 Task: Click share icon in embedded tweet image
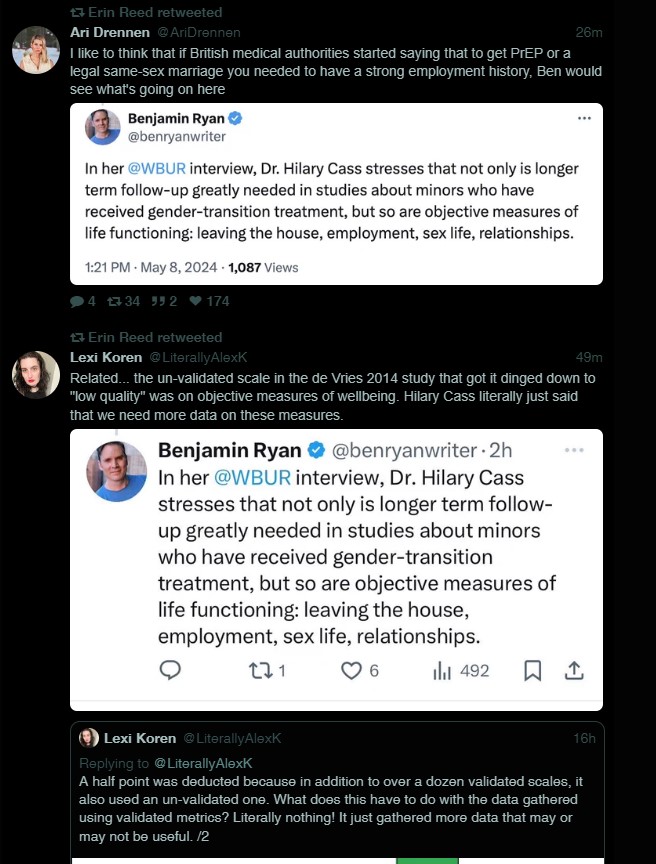point(574,671)
